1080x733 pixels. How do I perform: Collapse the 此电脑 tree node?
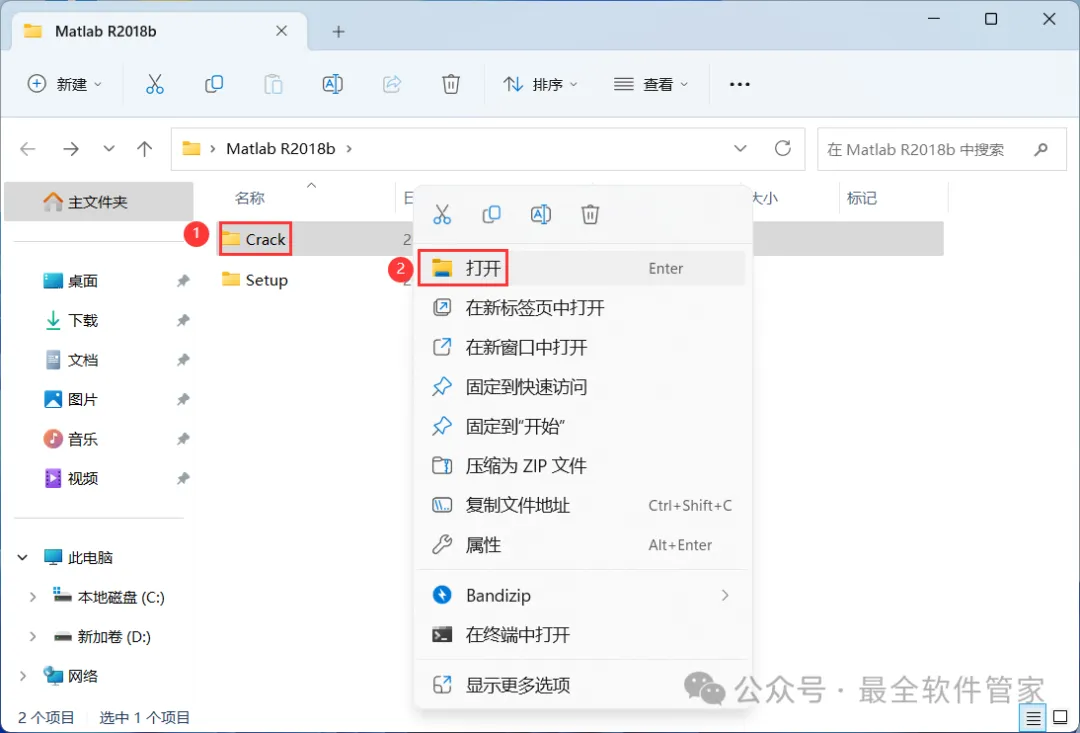[23, 557]
